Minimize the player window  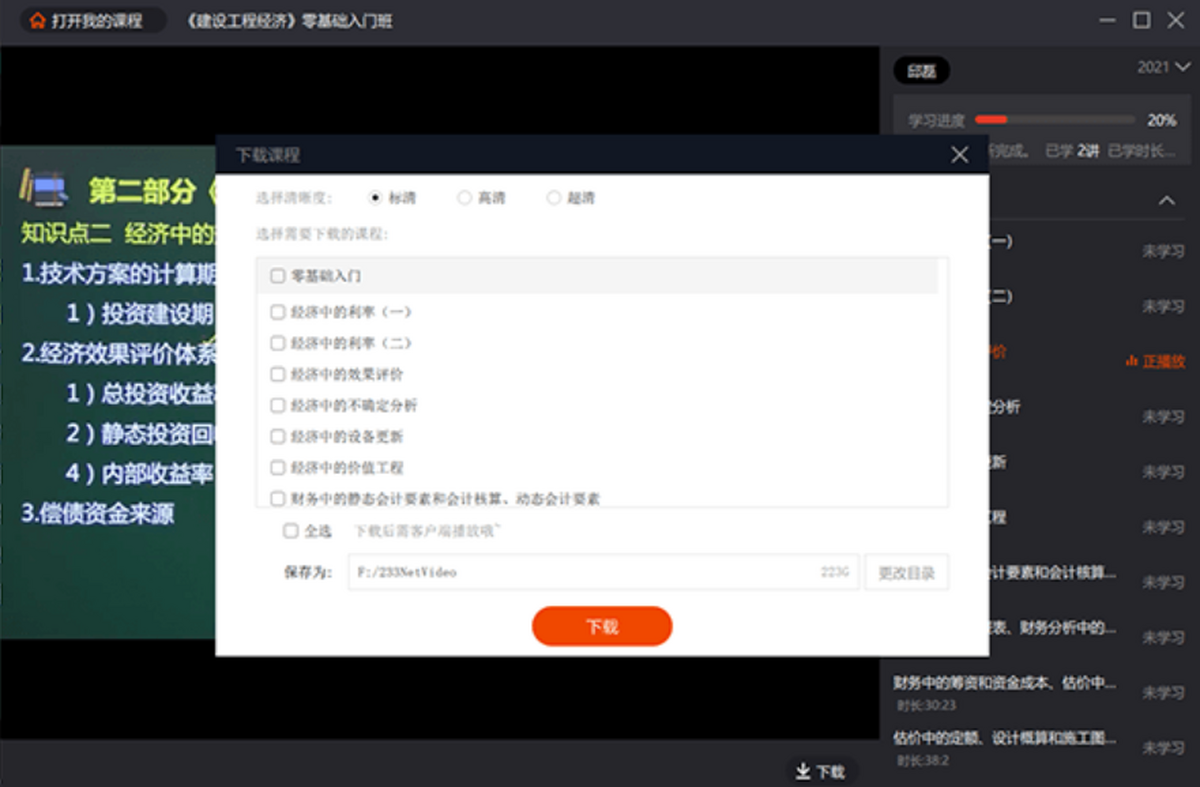1107,20
